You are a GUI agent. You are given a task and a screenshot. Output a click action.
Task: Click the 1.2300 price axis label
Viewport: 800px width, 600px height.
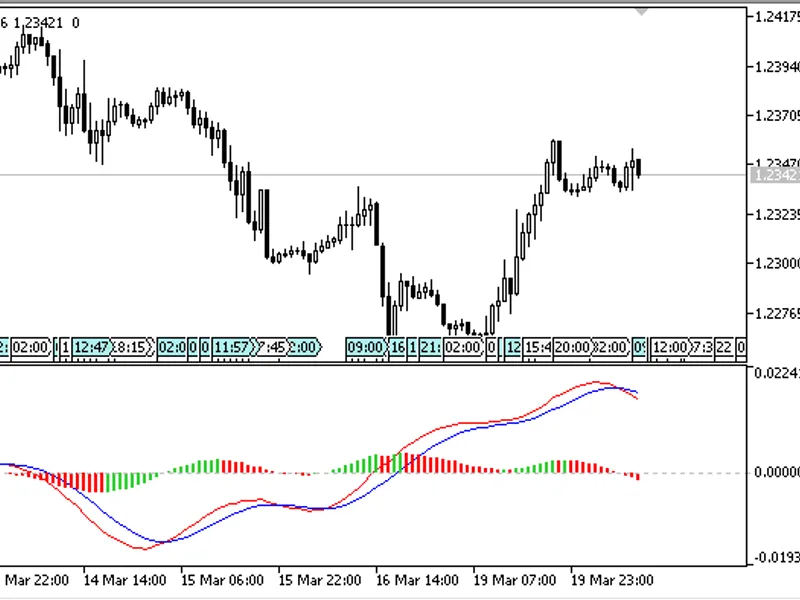(x=777, y=264)
